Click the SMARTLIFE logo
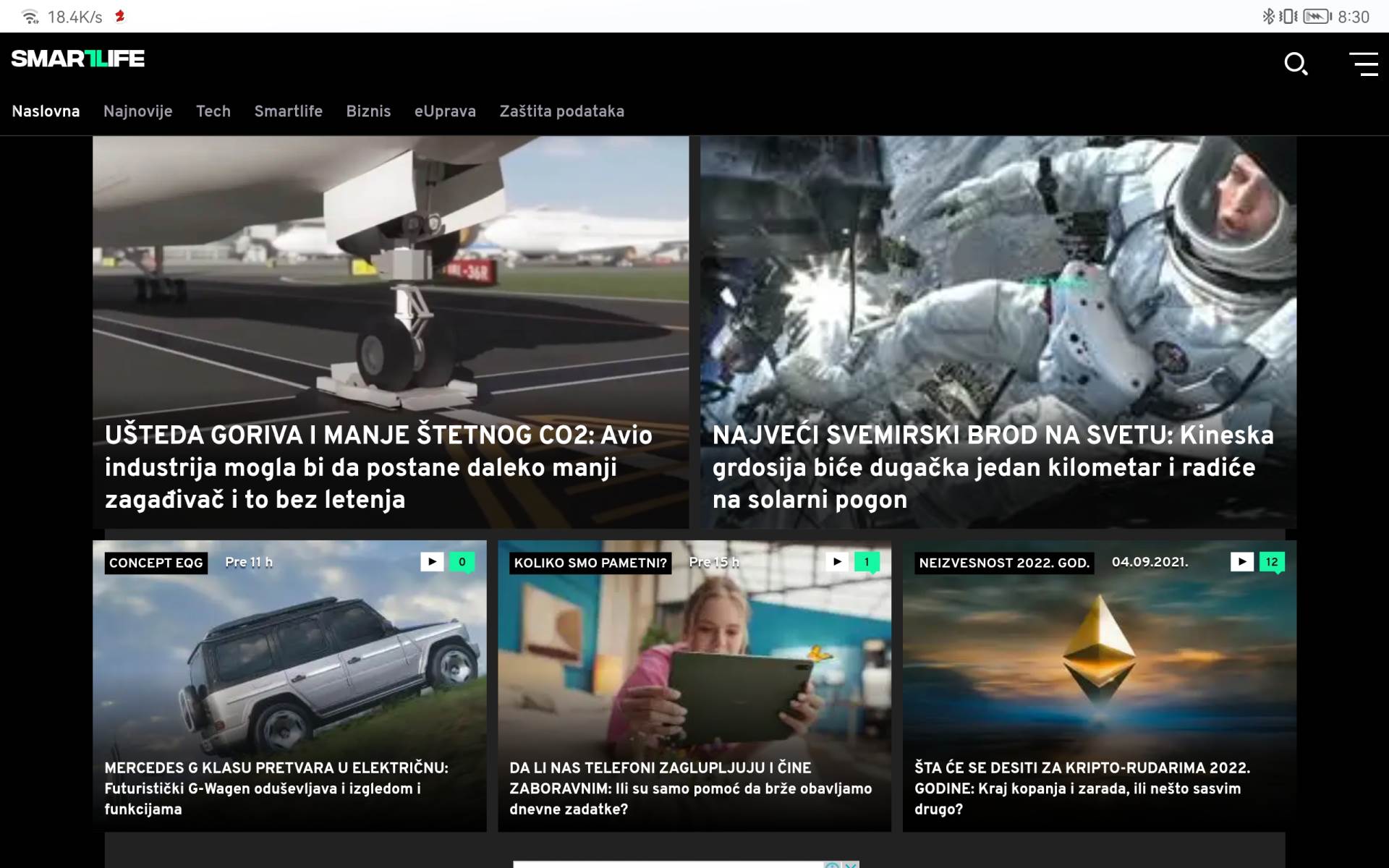The image size is (1389, 868). pos(77,59)
